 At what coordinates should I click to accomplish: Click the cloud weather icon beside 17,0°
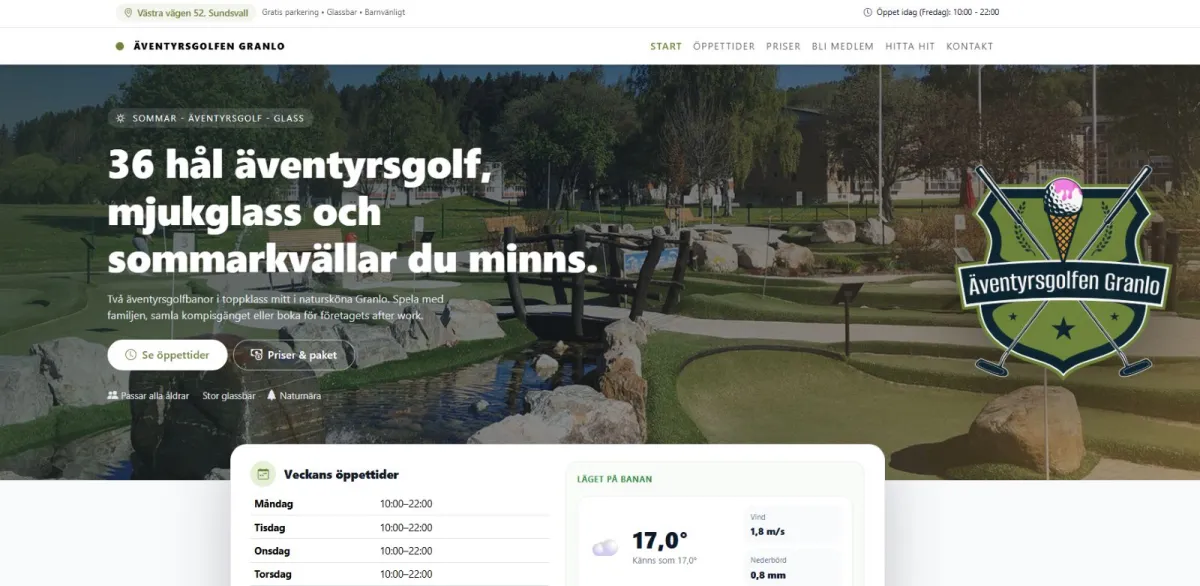click(604, 547)
